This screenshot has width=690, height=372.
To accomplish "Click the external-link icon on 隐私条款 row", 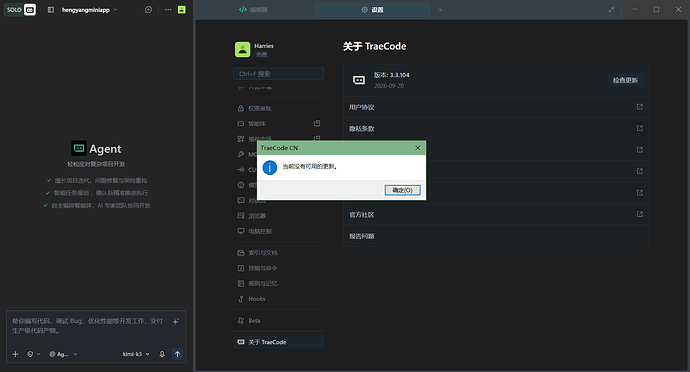I will coord(640,128).
